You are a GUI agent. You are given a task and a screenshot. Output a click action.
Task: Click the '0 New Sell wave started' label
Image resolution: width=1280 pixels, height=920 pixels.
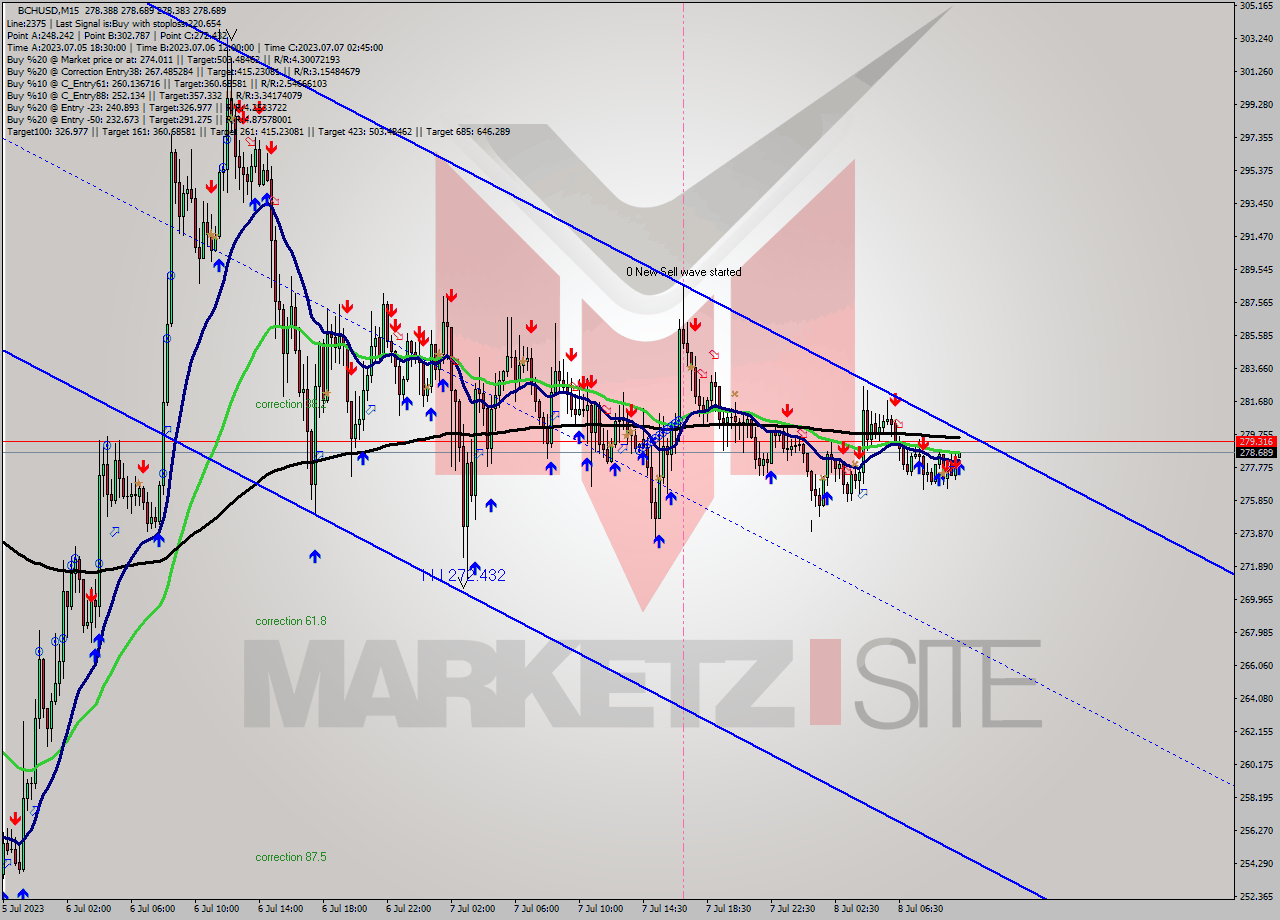684,272
